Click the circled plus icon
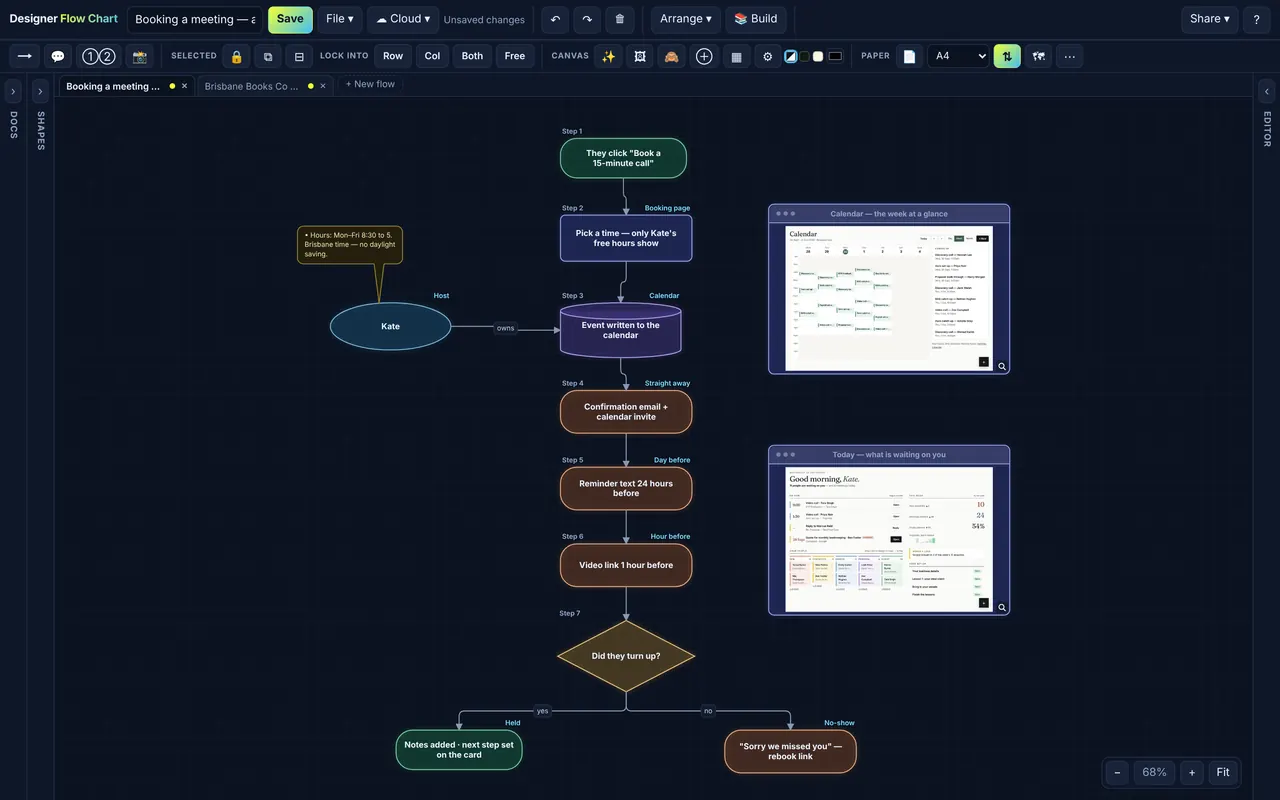The image size is (1280, 800). 704,56
